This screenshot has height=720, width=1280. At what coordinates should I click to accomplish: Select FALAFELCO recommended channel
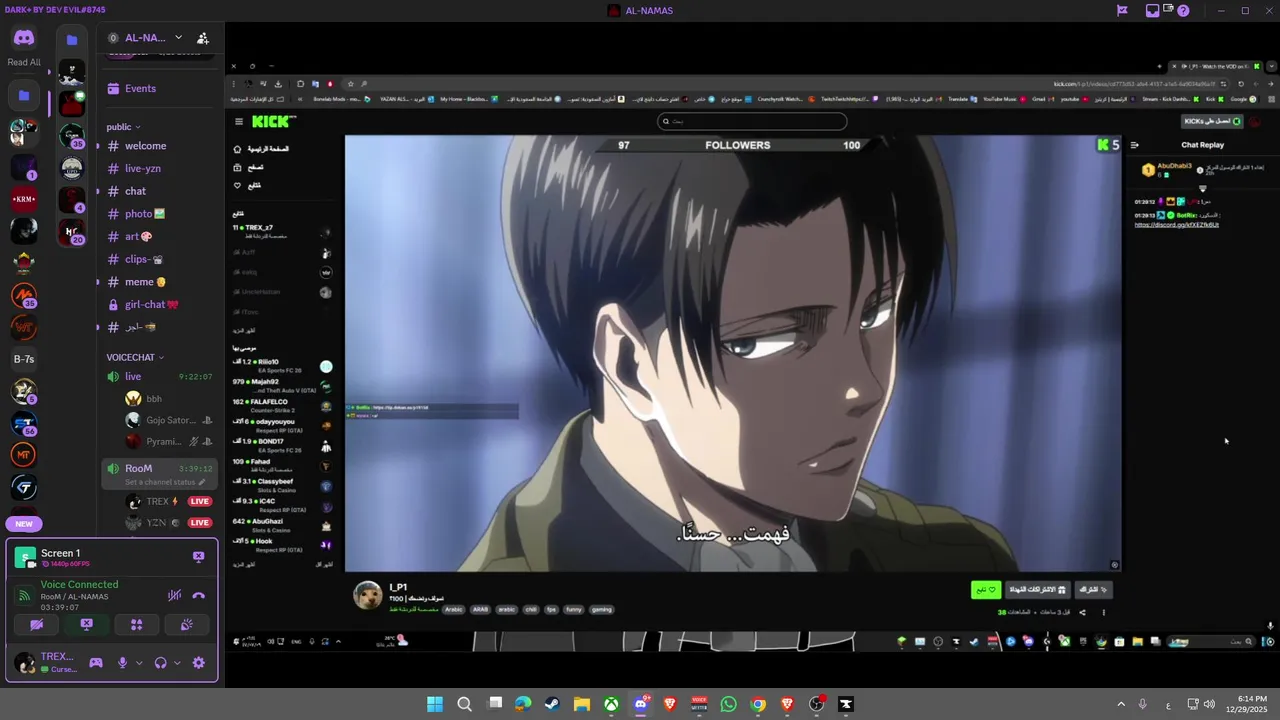[283, 406]
